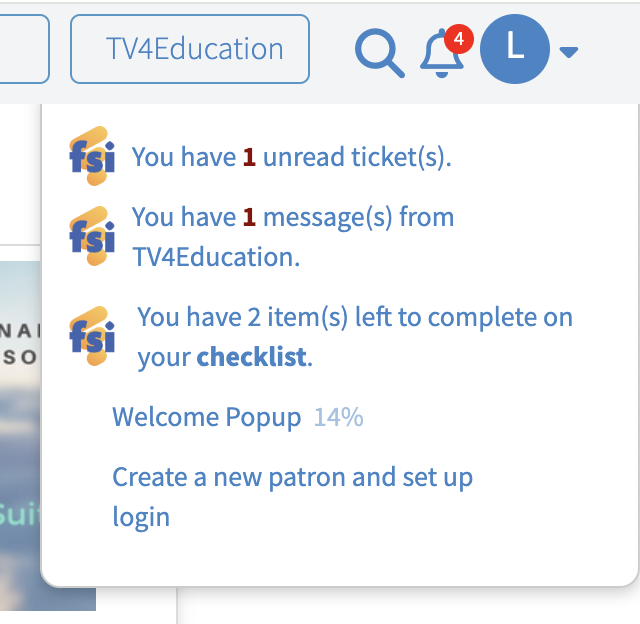This screenshot has width=640, height=624.
Task: Click the TV4Education button in header
Action: point(190,49)
